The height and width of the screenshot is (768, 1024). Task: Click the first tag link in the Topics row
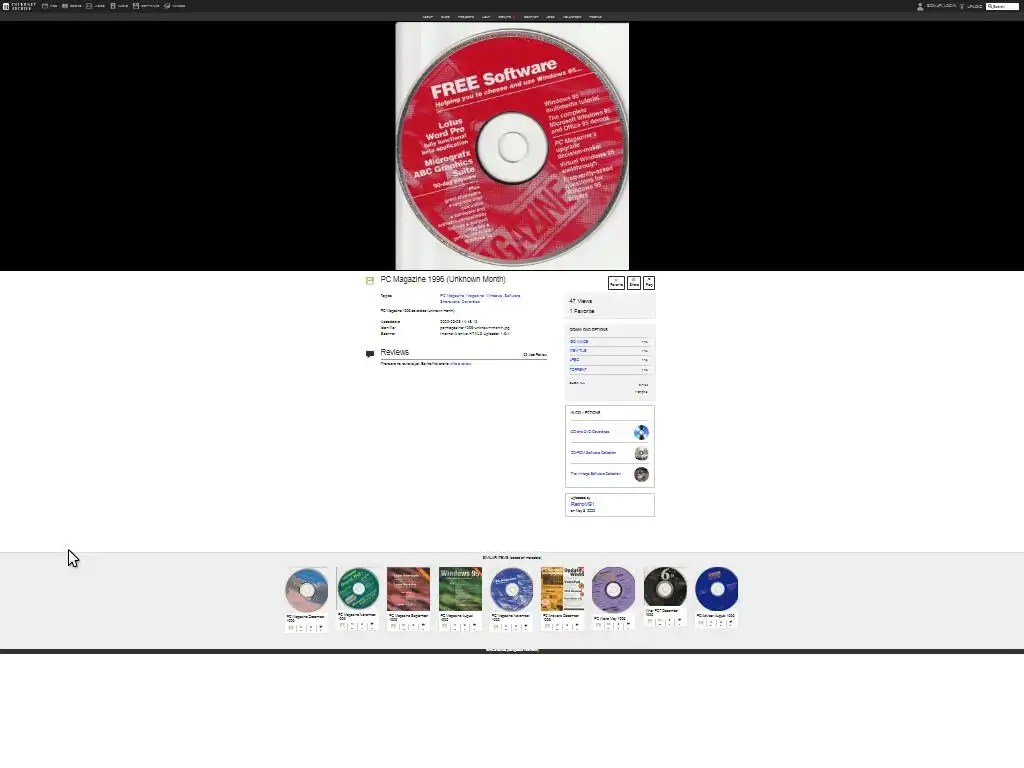[x=452, y=296]
